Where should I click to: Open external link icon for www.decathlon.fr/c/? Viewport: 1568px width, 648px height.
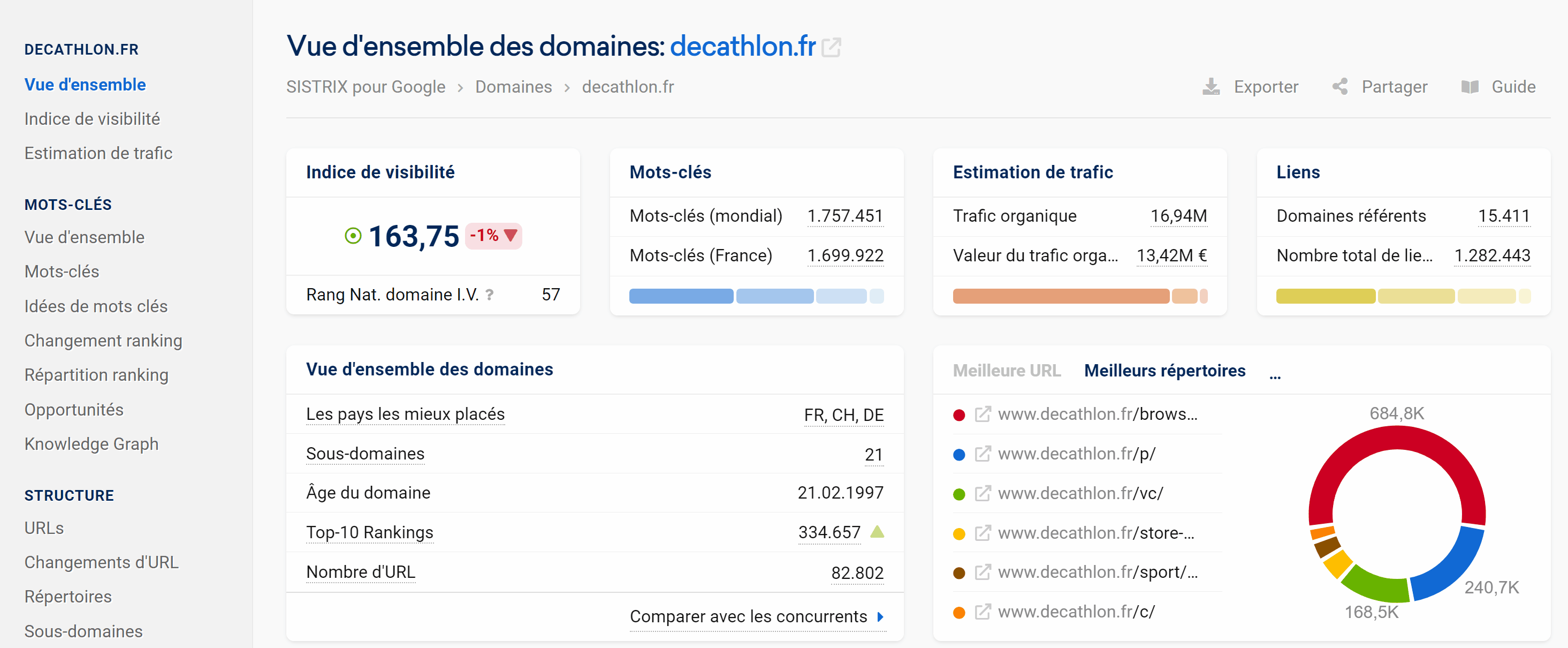(x=983, y=612)
